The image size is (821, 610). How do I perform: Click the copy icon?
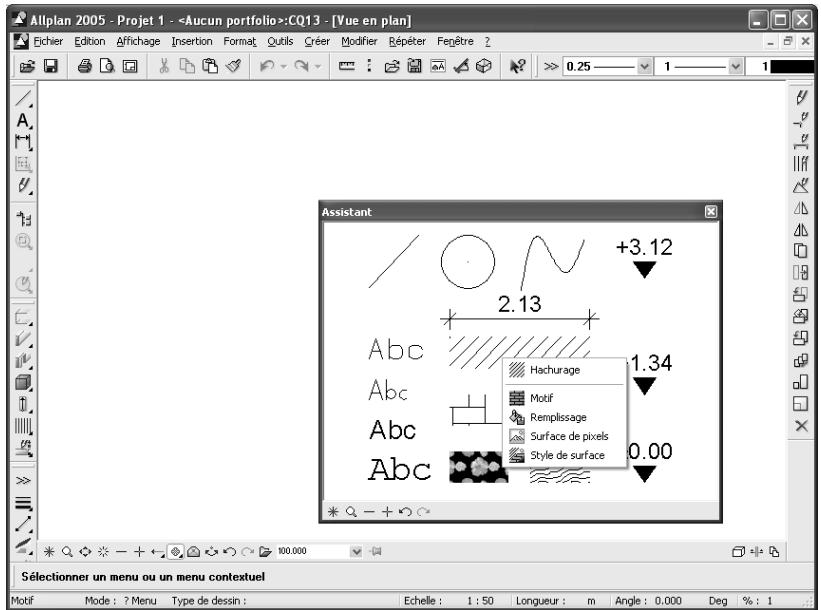tap(187, 66)
